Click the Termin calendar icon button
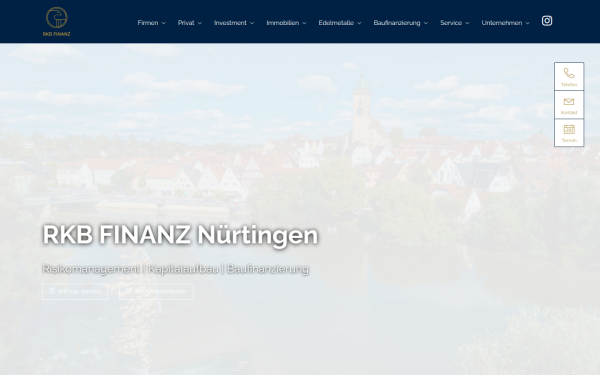 pyautogui.click(x=569, y=133)
